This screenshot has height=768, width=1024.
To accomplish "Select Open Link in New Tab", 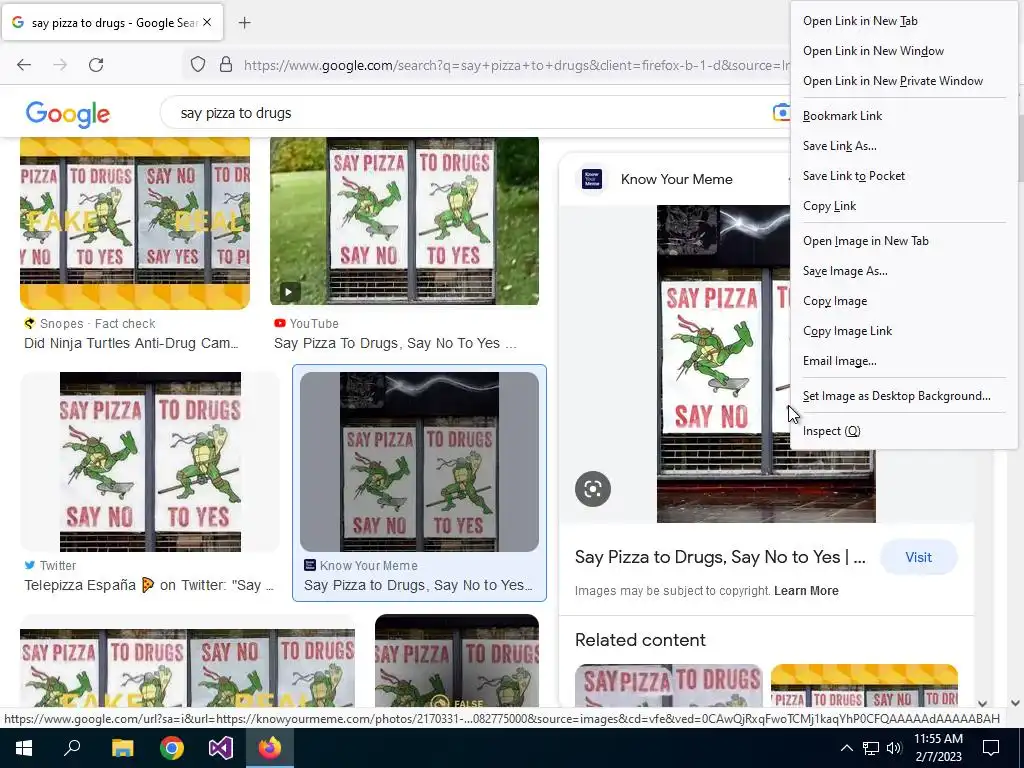I will point(903,21).
